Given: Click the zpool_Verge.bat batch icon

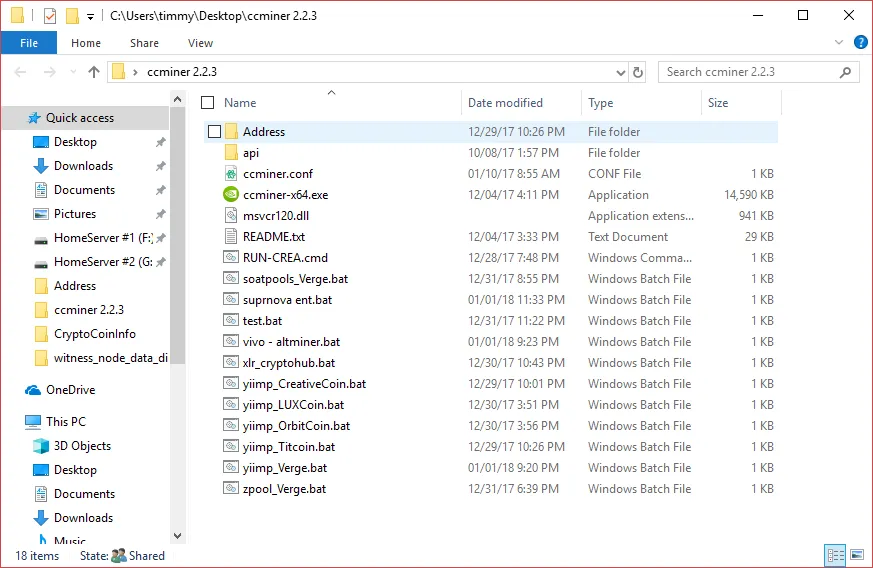Looking at the screenshot, I should pos(230,488).
